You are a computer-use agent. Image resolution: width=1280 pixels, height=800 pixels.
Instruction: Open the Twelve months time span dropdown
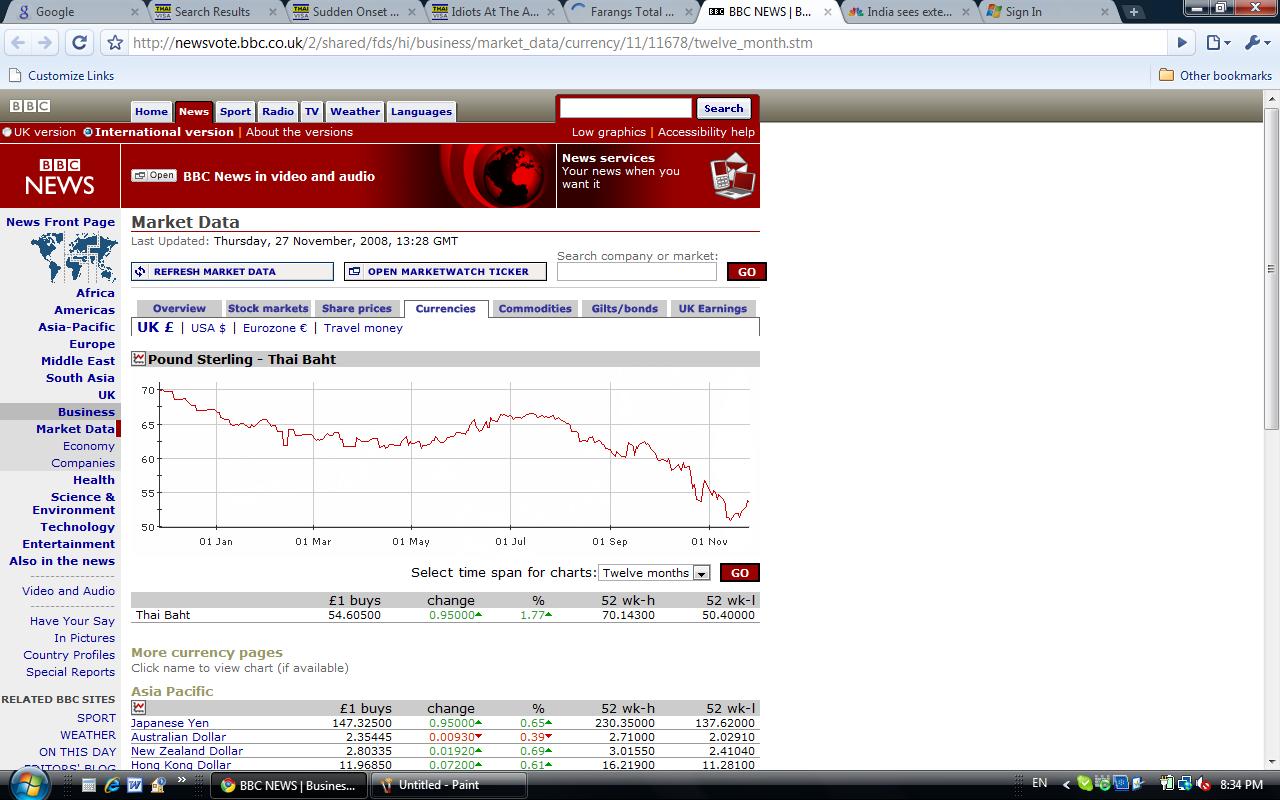click(x=654, y=573)
